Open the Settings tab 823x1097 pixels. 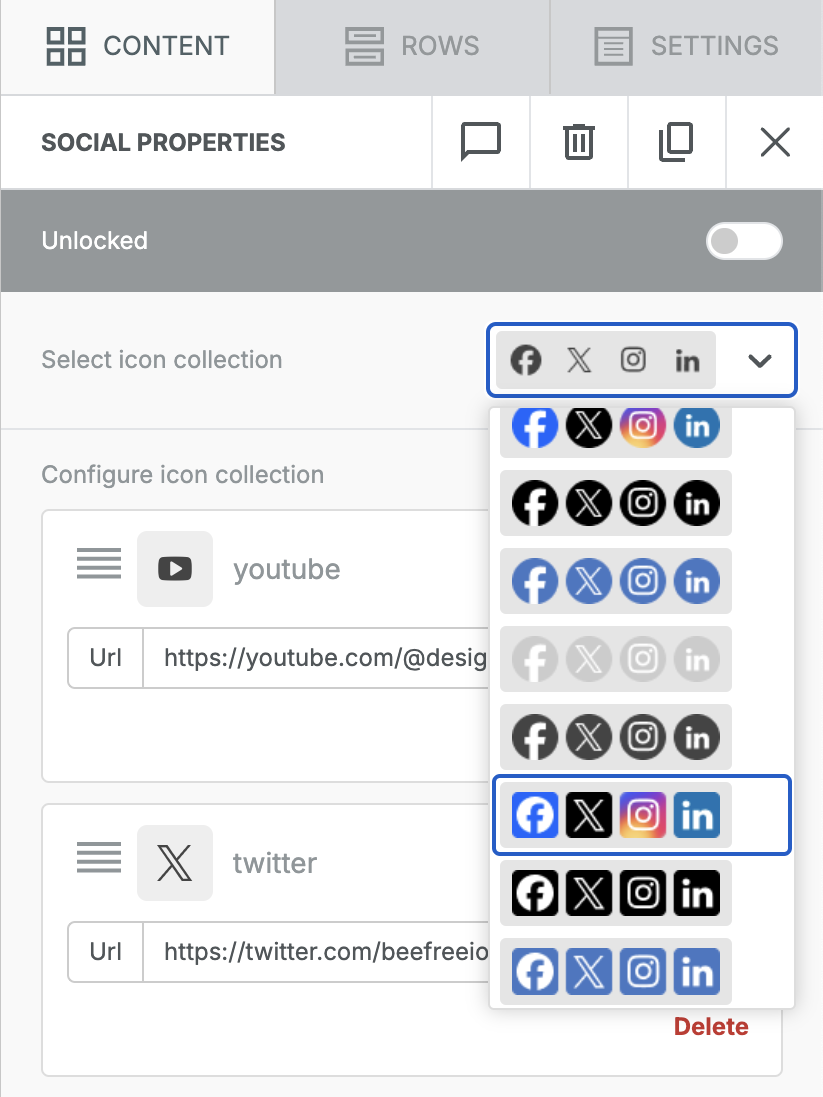pyautogui.click(x=686, y=46)
